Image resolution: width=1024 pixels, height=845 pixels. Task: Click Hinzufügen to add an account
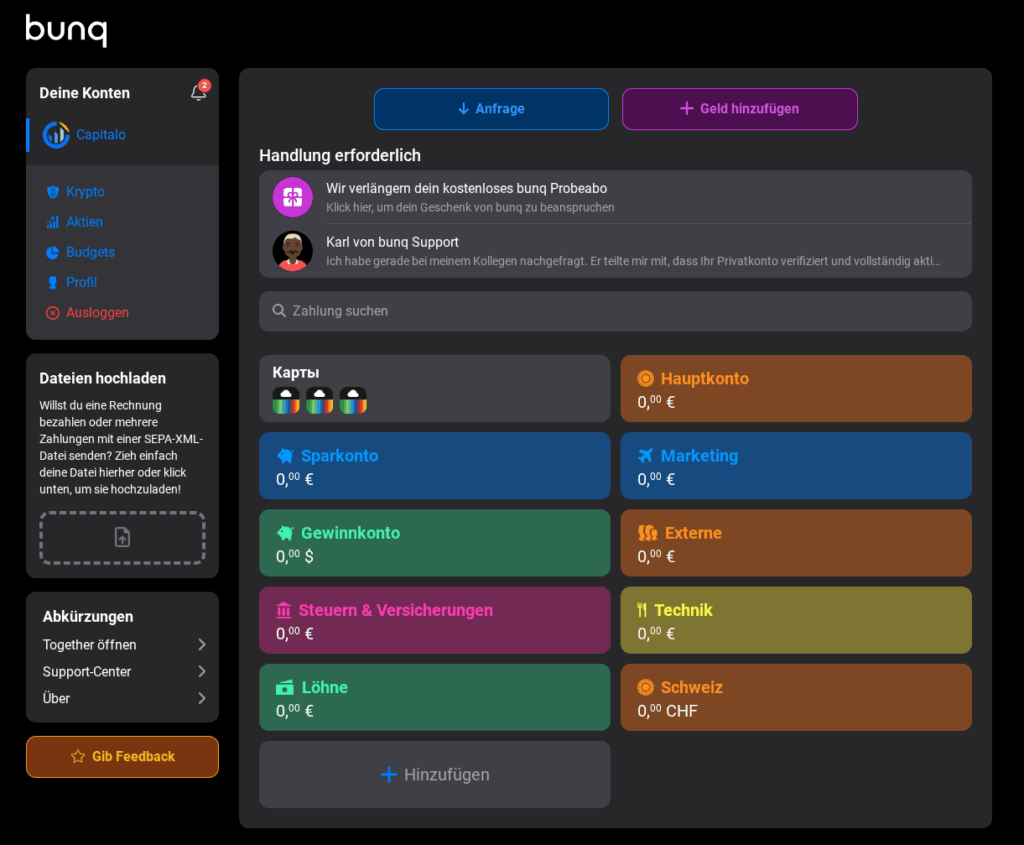tap(434, 774)
